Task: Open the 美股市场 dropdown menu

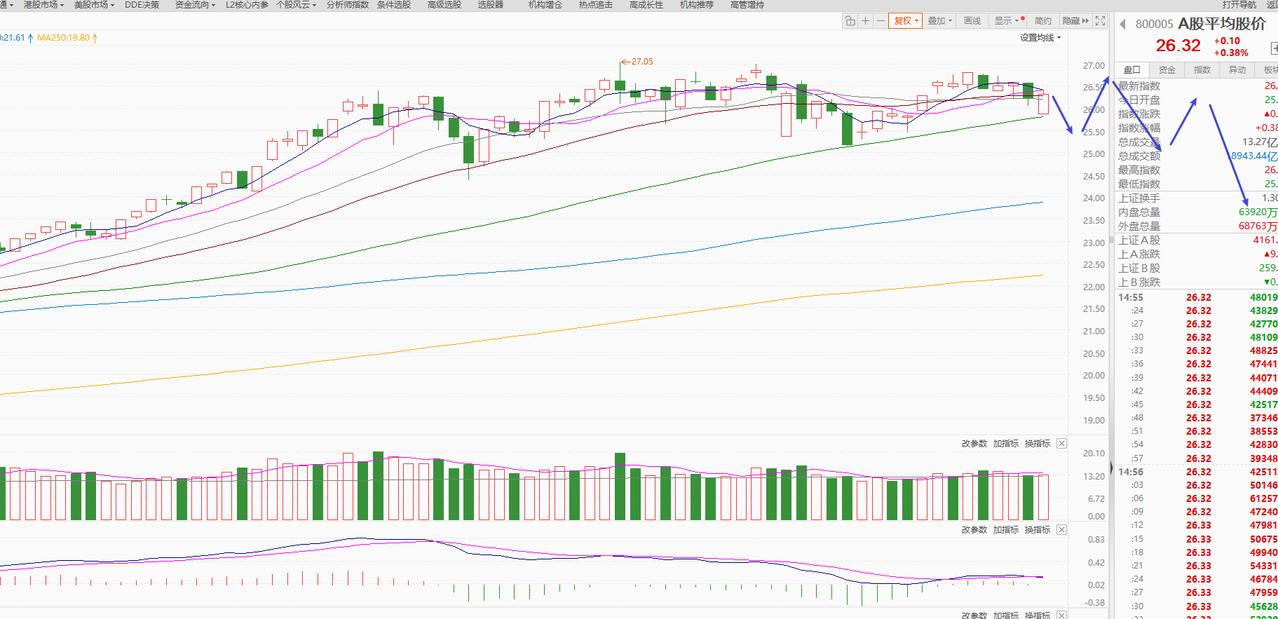Action: coord(95,5)
